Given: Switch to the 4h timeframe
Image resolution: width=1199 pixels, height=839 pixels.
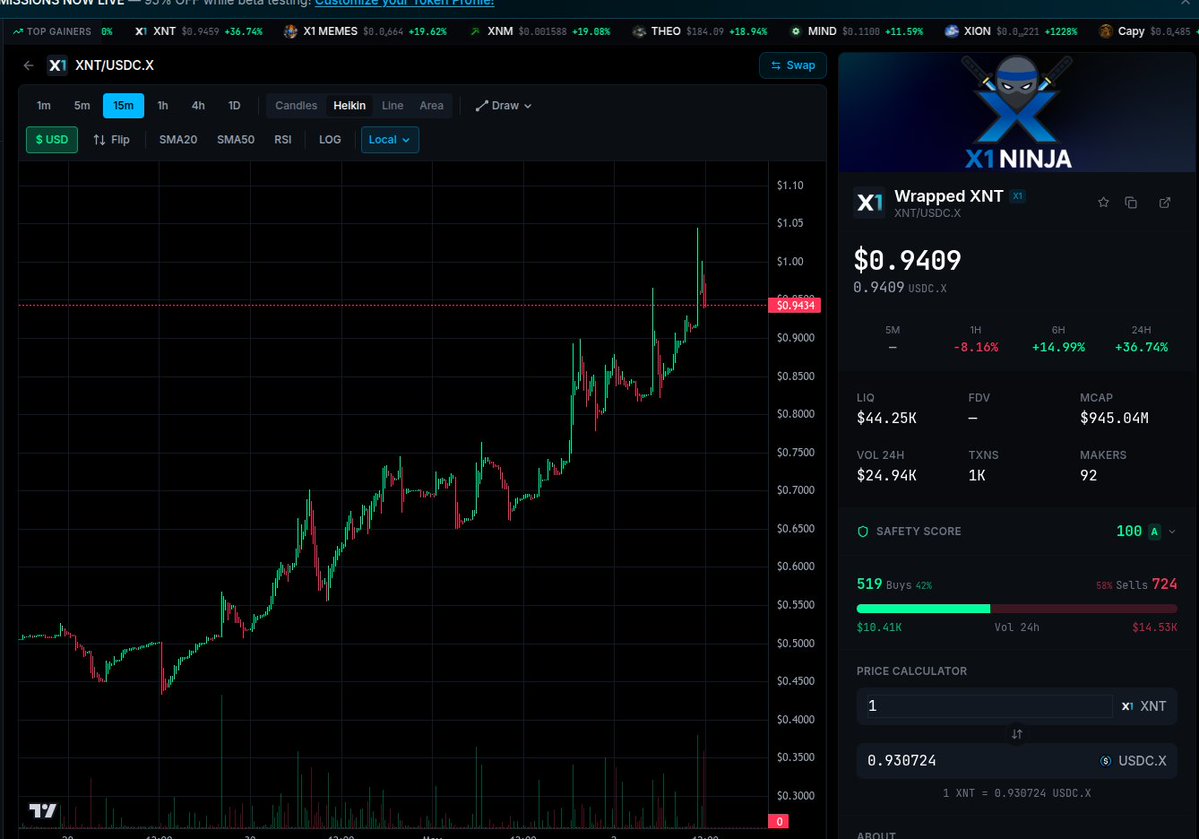Looking at the screenshot, I should (198, 106).
